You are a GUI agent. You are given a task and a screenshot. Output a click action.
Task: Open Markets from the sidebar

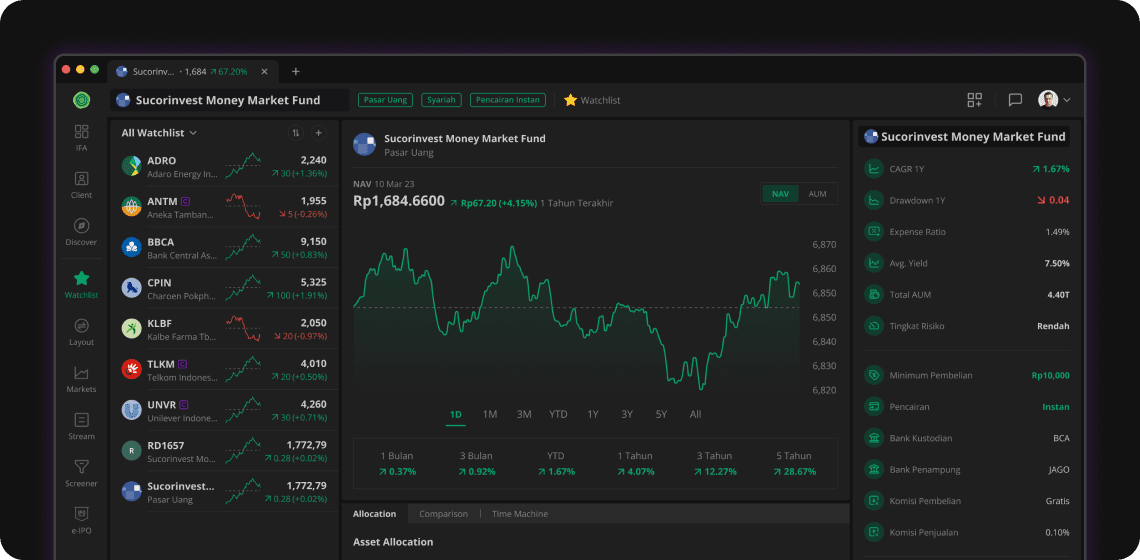pyautogui.click(x=81, y=378)
